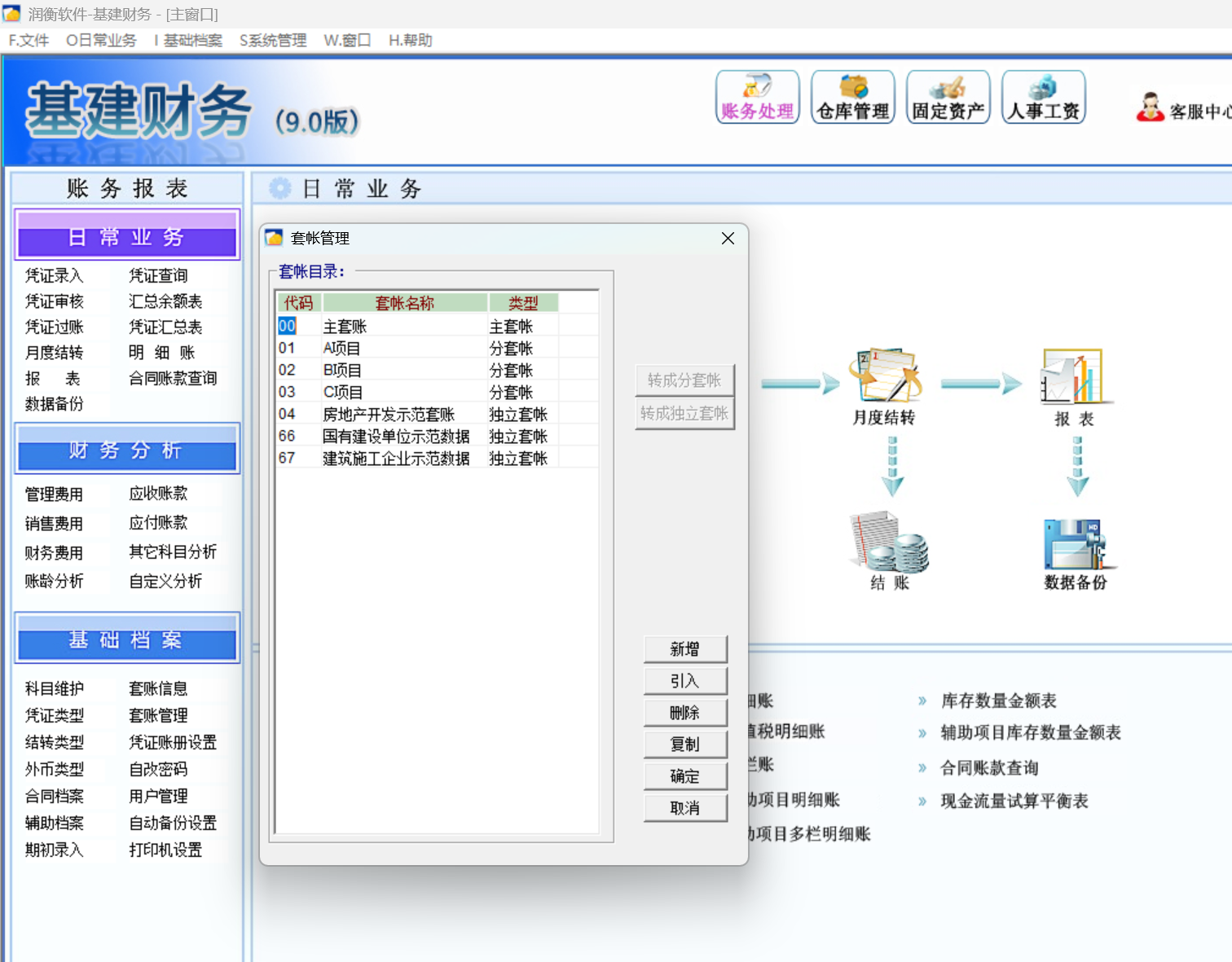Open the H.帮助 menu

click(x=411, y=41)
